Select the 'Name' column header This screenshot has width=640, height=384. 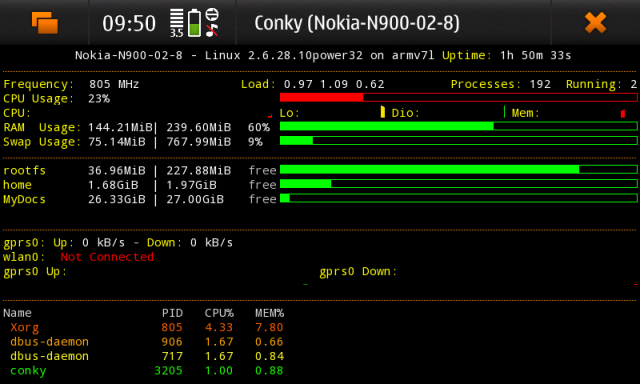coord(17,313)
